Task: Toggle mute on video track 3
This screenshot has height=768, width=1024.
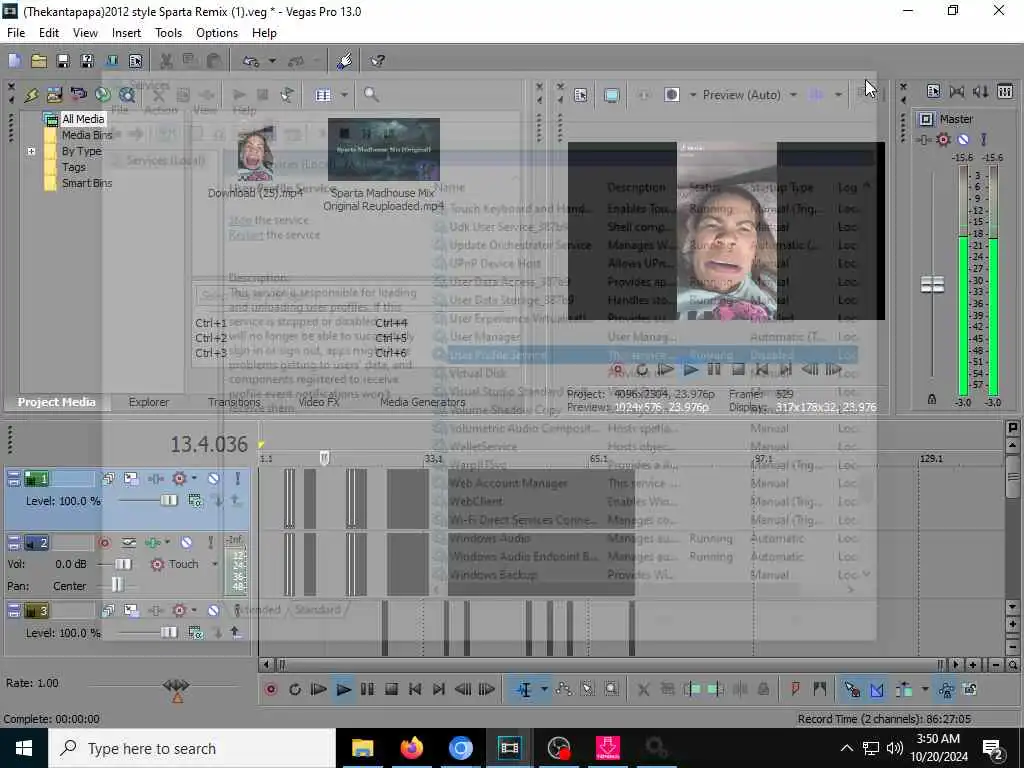Action: 214,611
